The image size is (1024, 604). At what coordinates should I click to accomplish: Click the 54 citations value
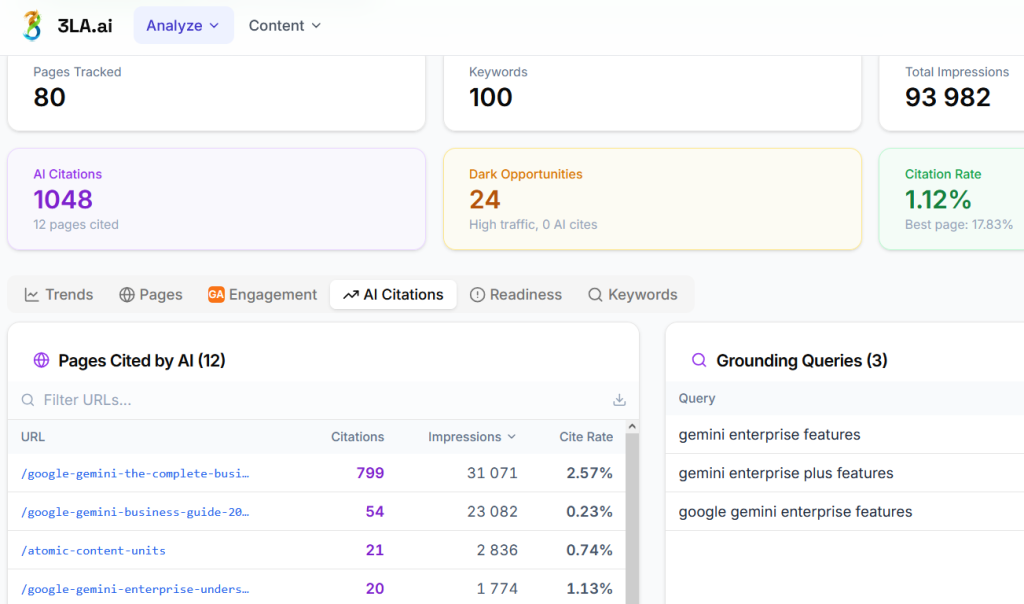pyautogui.click(x=375, y=511)
